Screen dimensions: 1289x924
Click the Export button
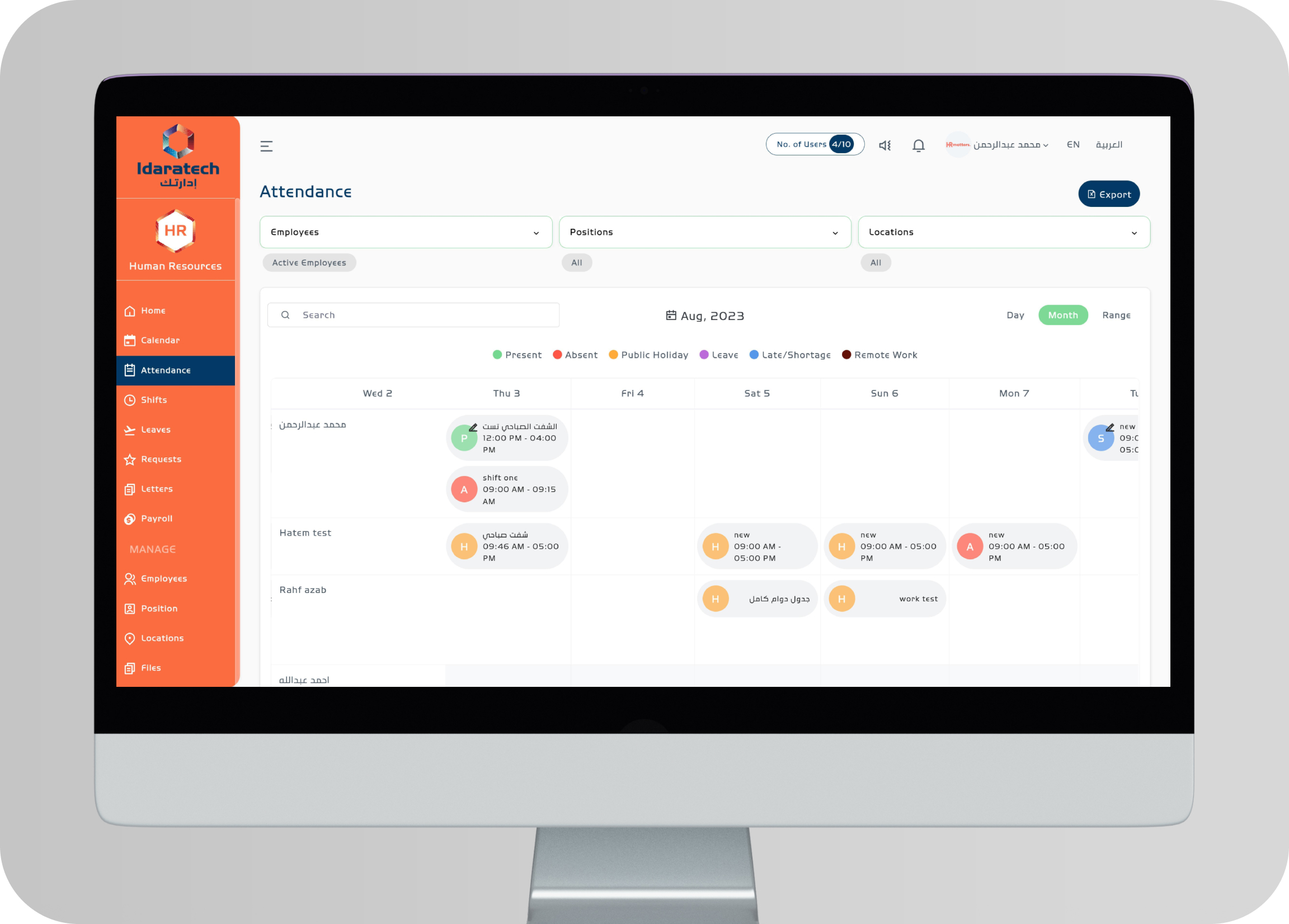[1107, 194]
